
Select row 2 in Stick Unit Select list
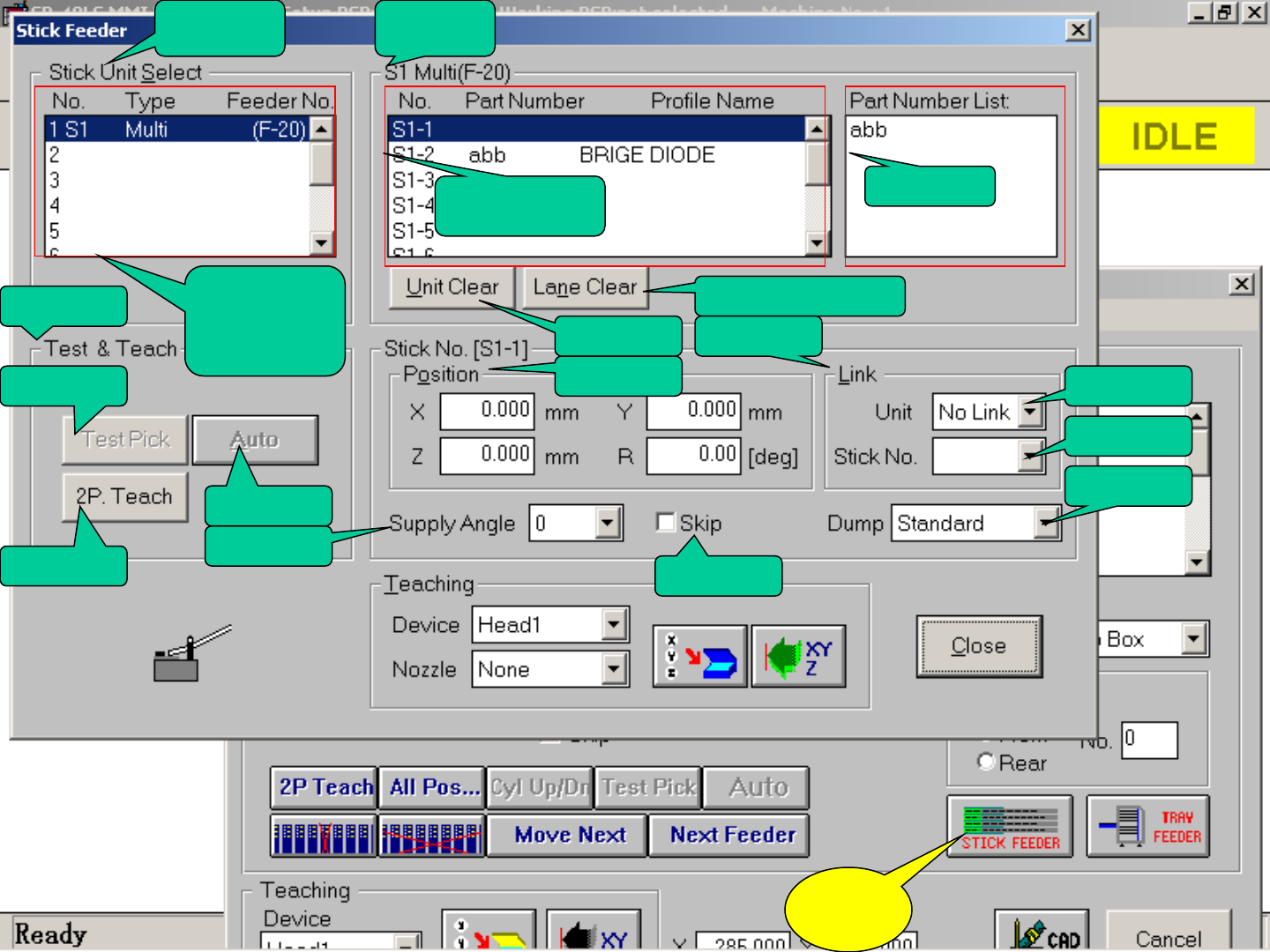point(177,155)
